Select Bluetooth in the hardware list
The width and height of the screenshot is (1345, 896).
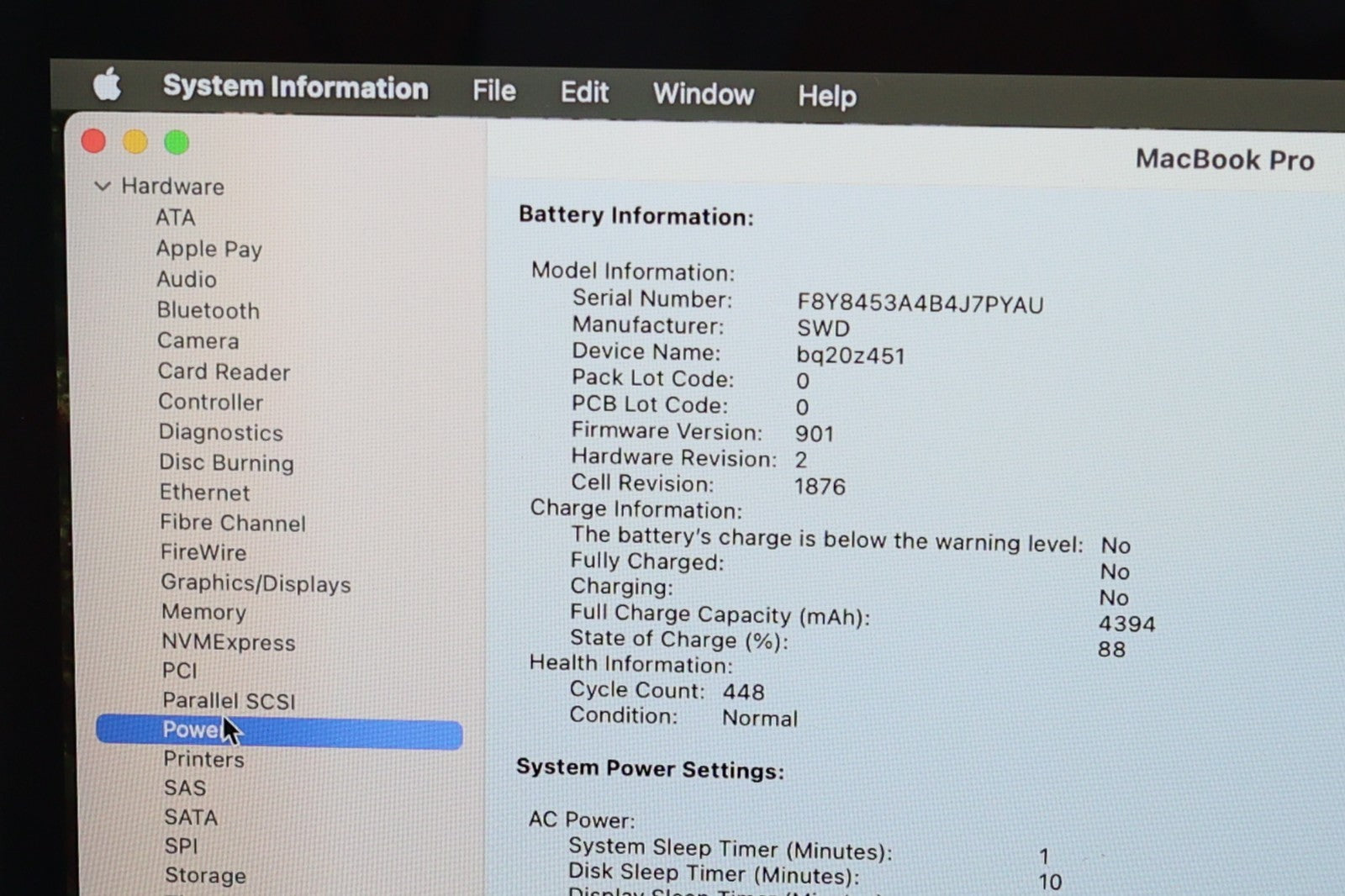(208, 310)
